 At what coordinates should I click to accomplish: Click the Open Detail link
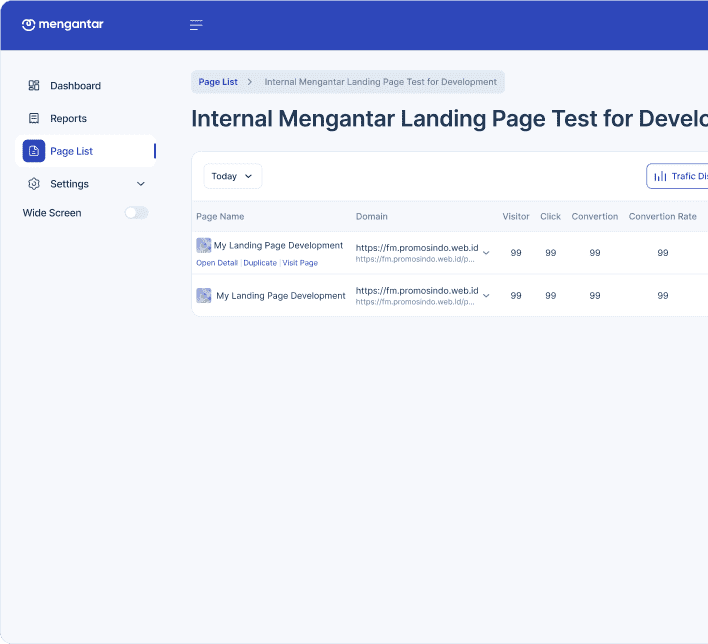point(217,263)
